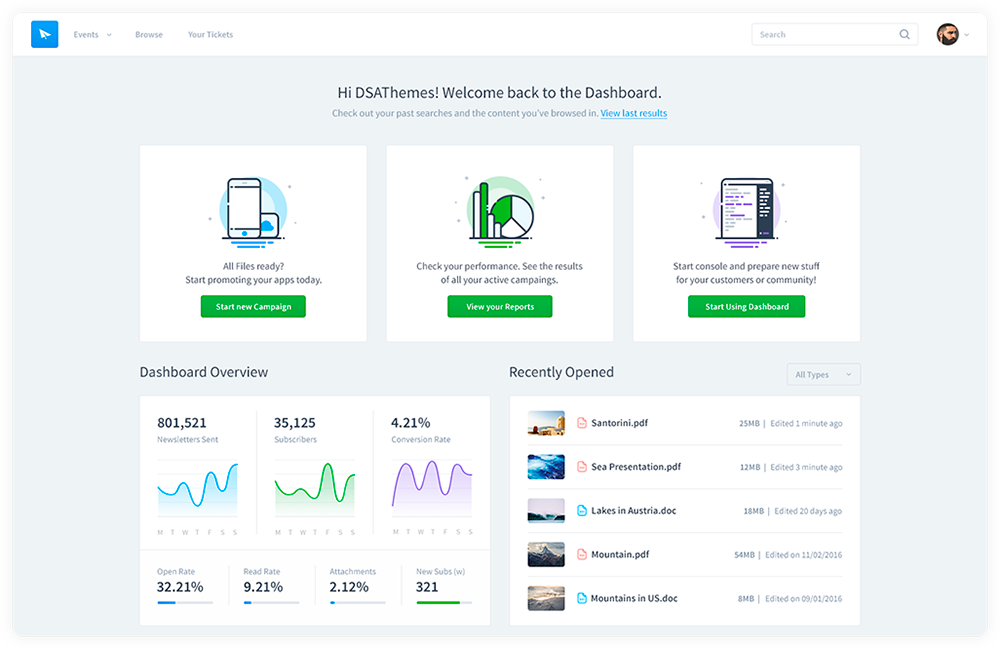Click the Open Rate progress bar
Screen dimensions: 1000x649
(184, 603)
